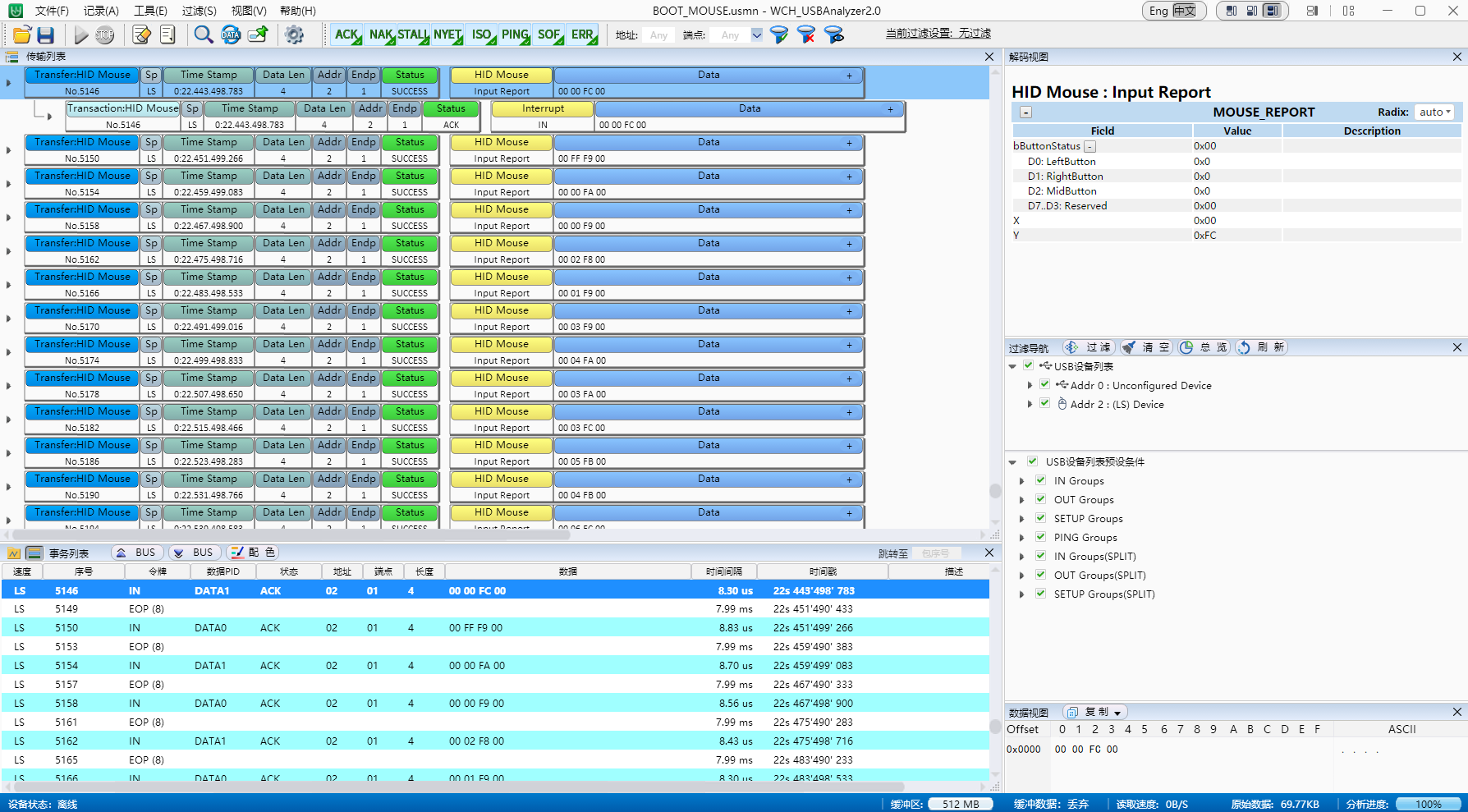Toggle the NAK packet filter

[x=381, y=34]
